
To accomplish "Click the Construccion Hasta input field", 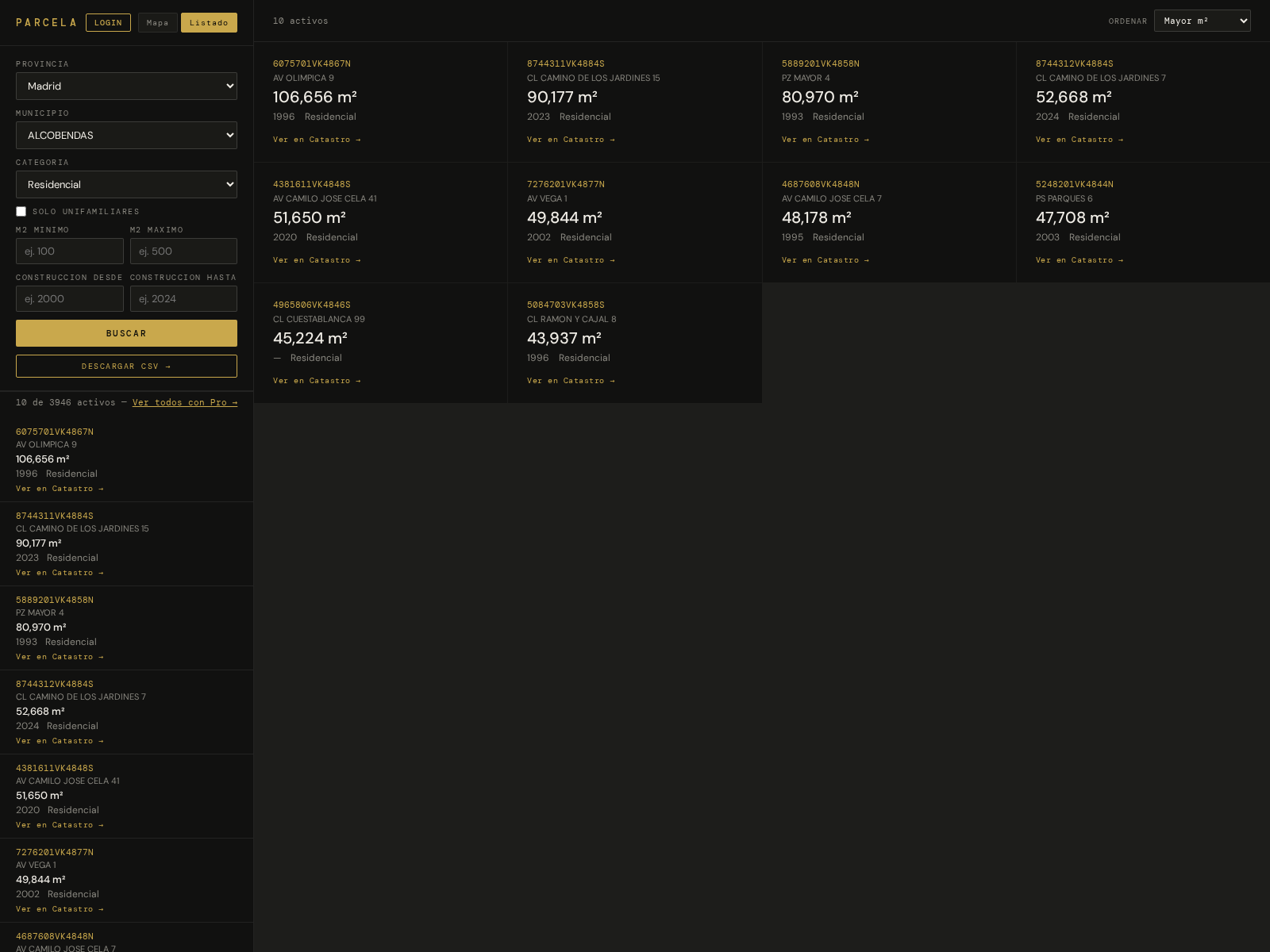I will (183, 298).
